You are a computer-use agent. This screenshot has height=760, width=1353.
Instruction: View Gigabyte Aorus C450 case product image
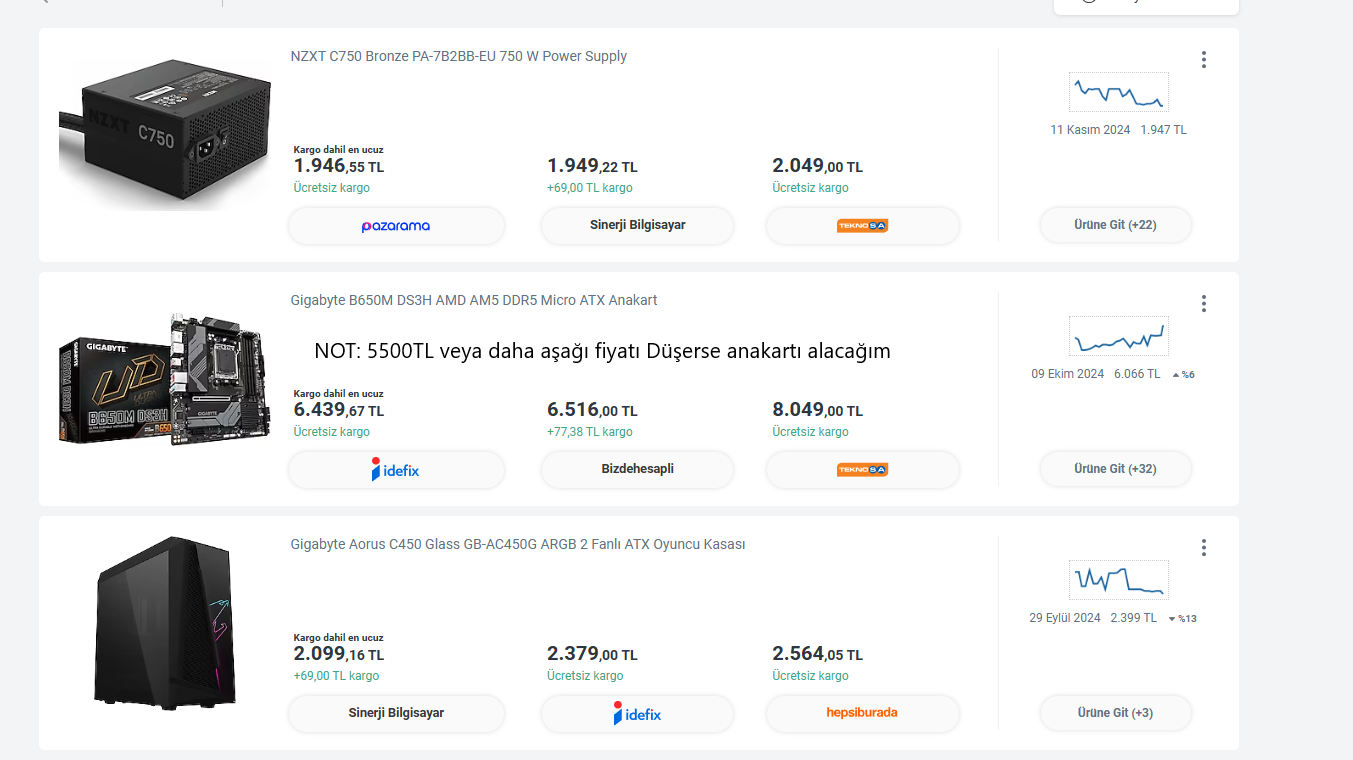pyautogui.click(x=165, y=623)
